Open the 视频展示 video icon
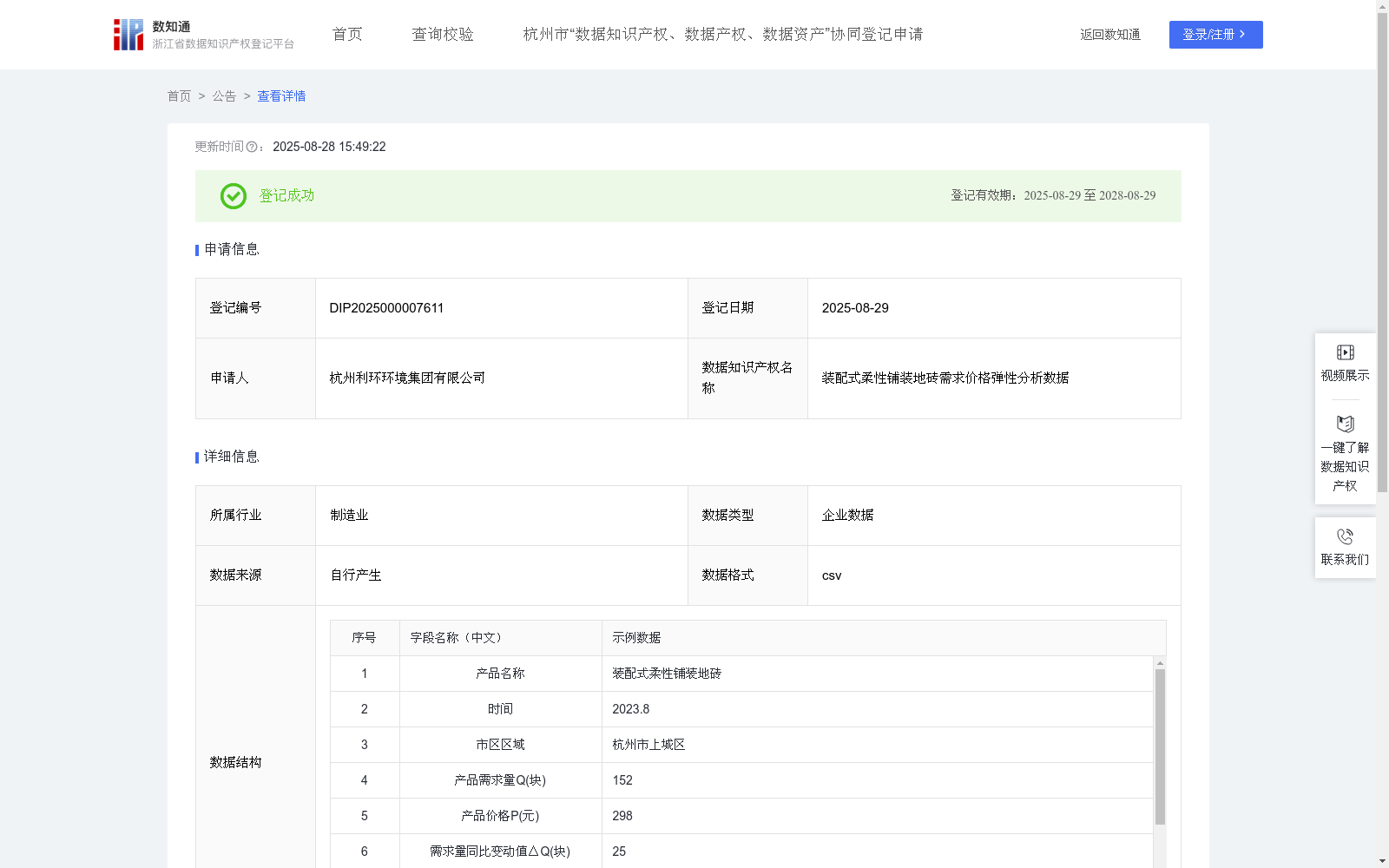 click(x=1345, y=352)
